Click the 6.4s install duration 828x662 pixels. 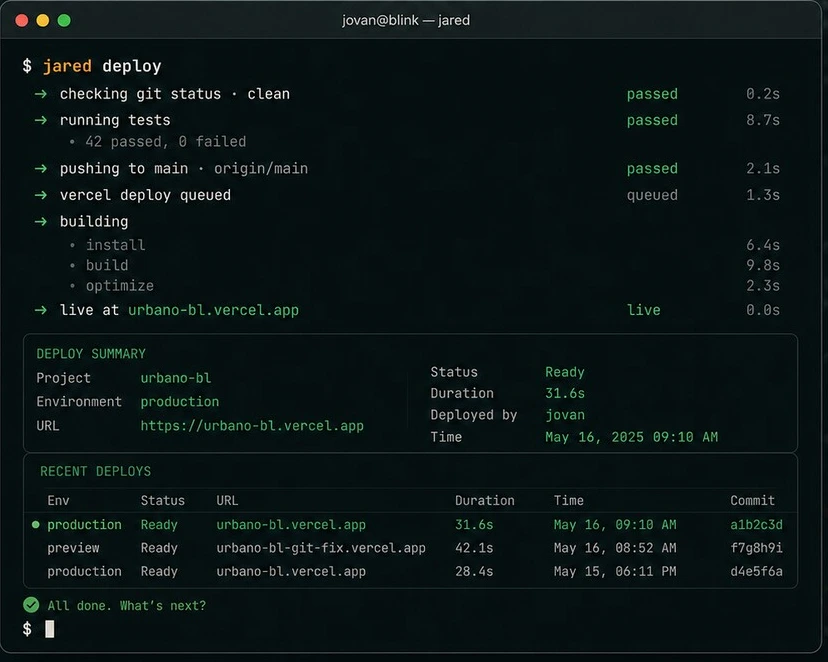tap(763, 245)
